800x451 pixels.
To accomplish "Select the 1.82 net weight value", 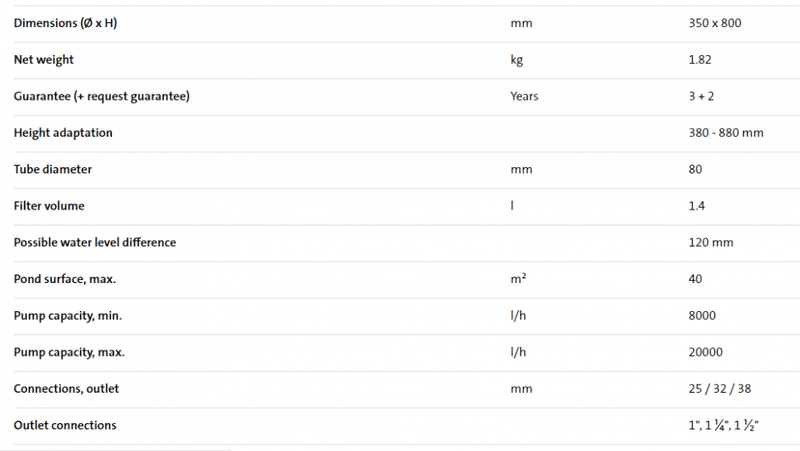I will pyautogui.click(x=700, y=60).
